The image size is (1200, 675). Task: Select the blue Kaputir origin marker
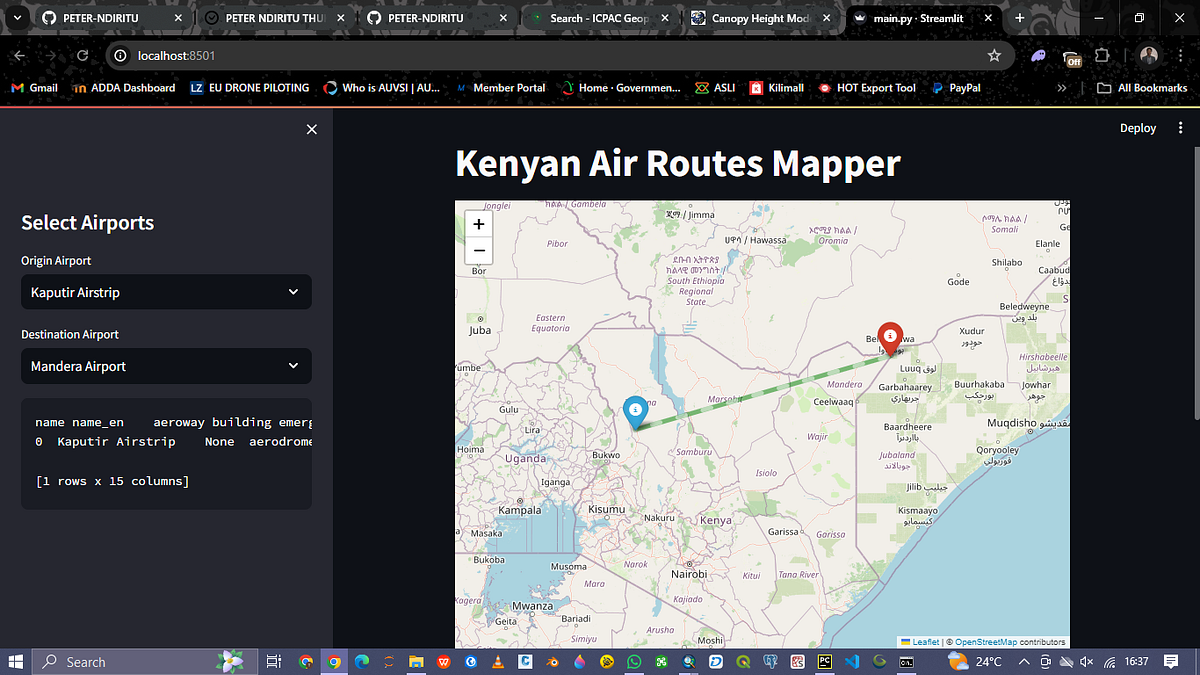tap(636, 410)
